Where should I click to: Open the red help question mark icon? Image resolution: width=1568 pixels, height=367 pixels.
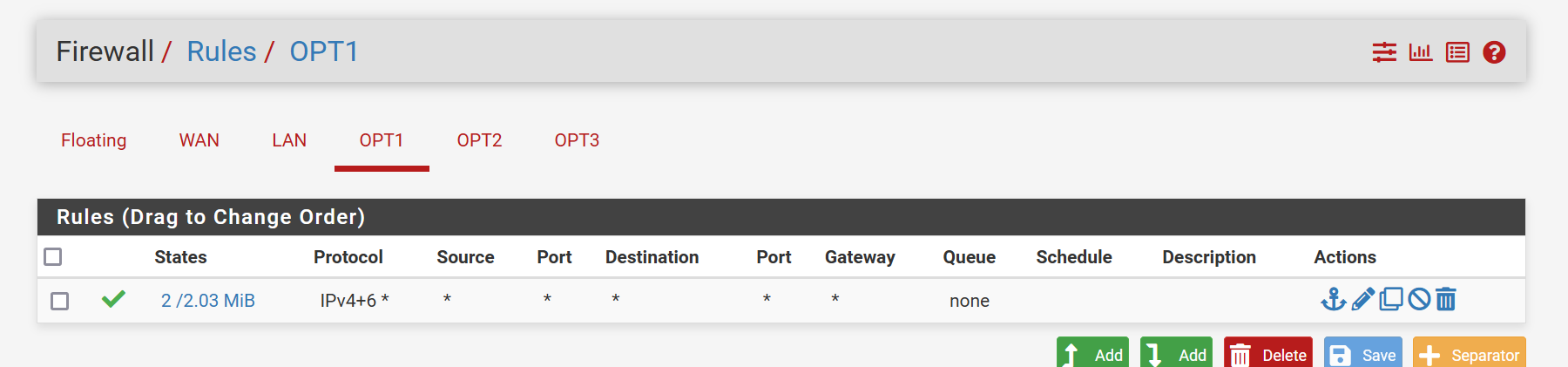1494,52
